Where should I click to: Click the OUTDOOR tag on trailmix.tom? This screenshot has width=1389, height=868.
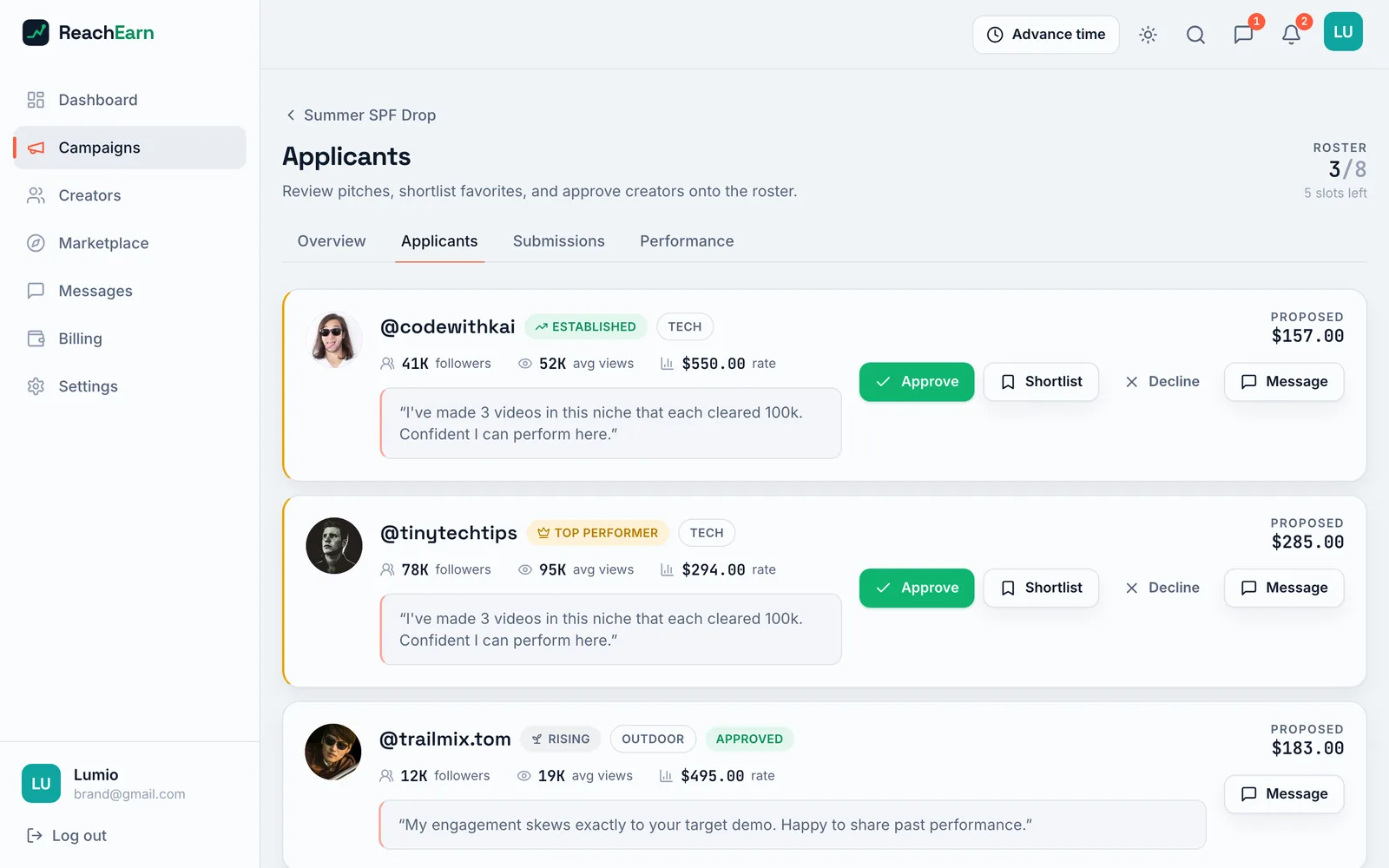pos(653,739)
